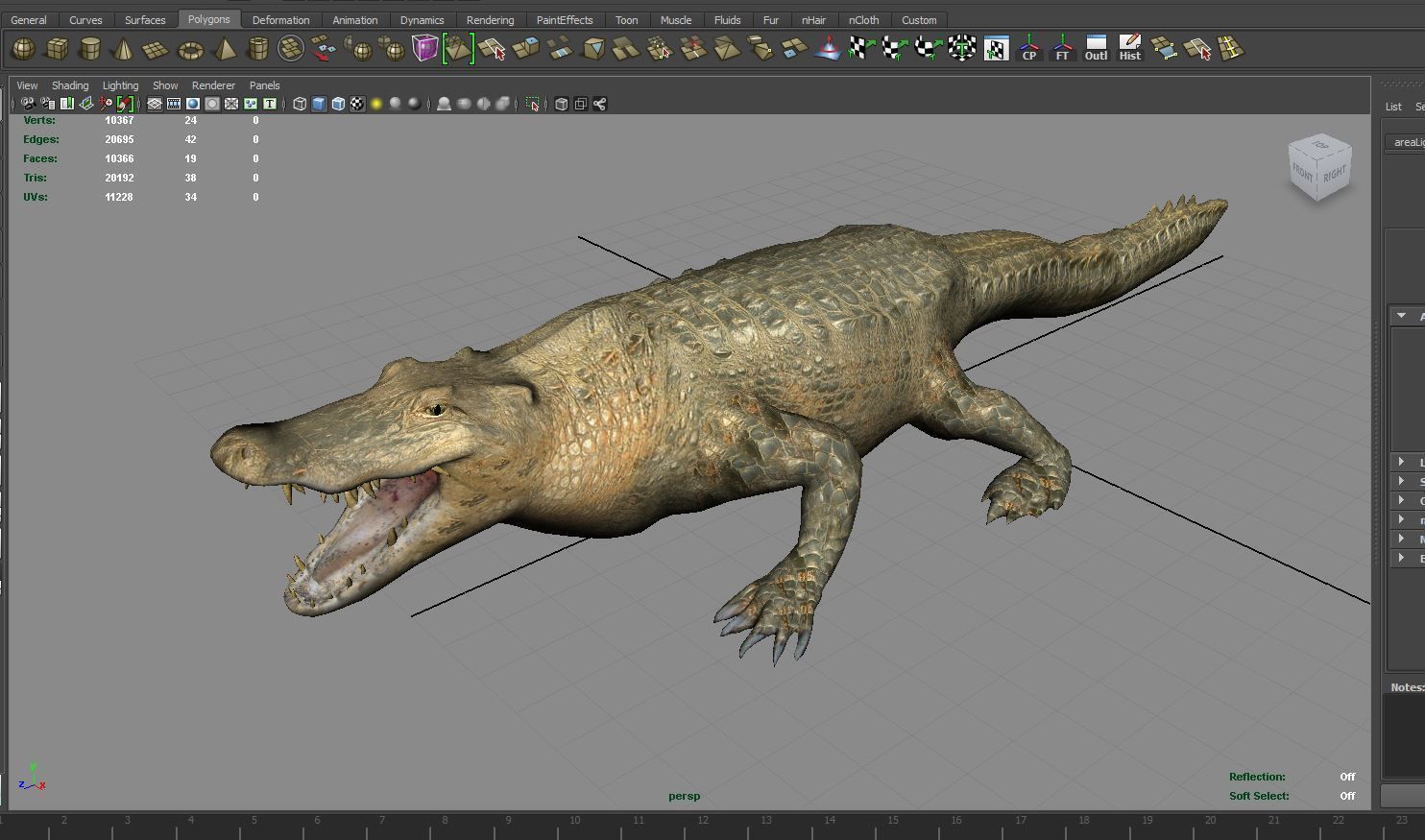Viewport: 1425px width, 840px height.
Task: Open the Shading panel menu
Action: tap(70, 85)
